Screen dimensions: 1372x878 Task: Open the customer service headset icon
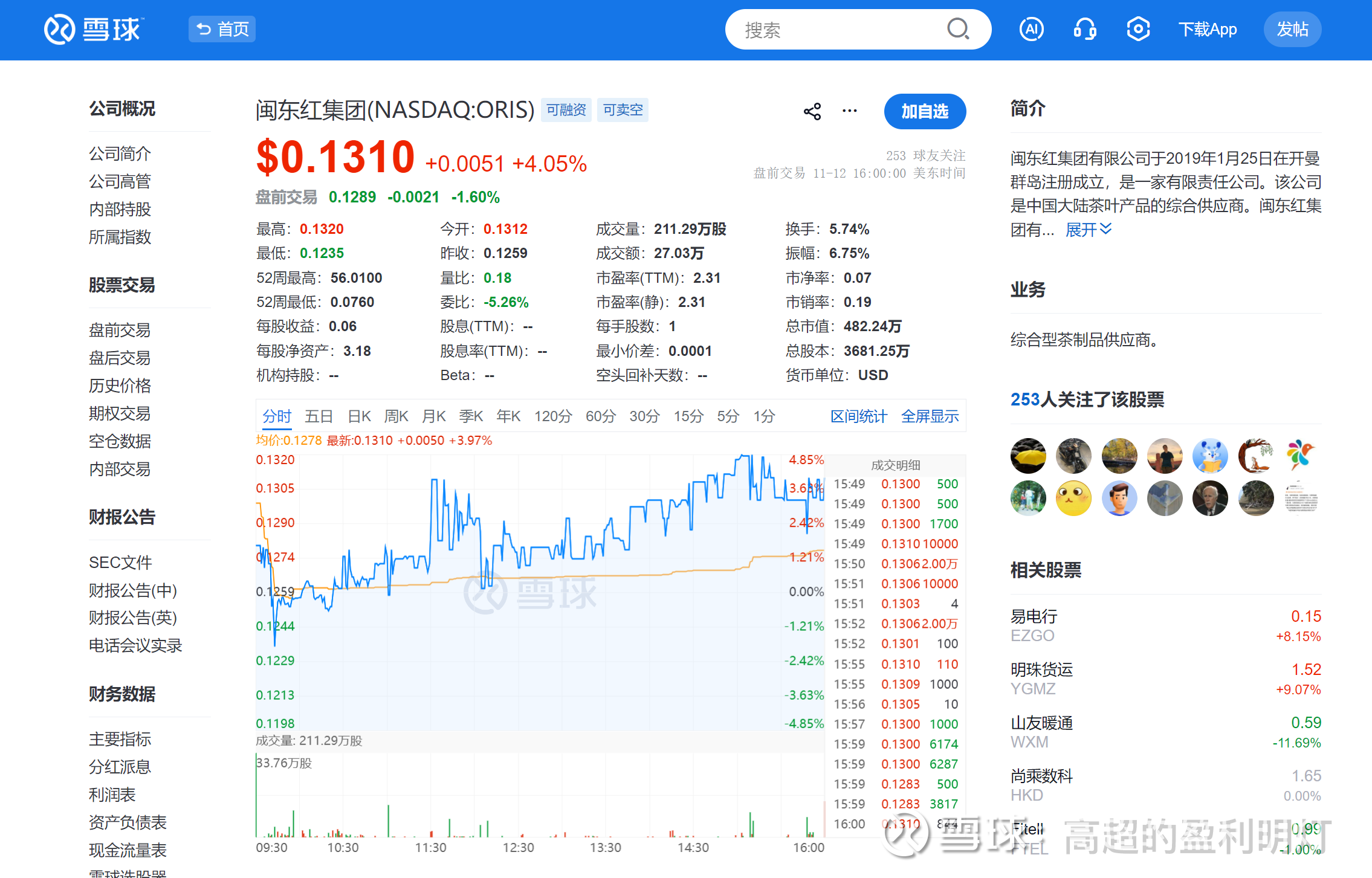(x=1085, y=29)
